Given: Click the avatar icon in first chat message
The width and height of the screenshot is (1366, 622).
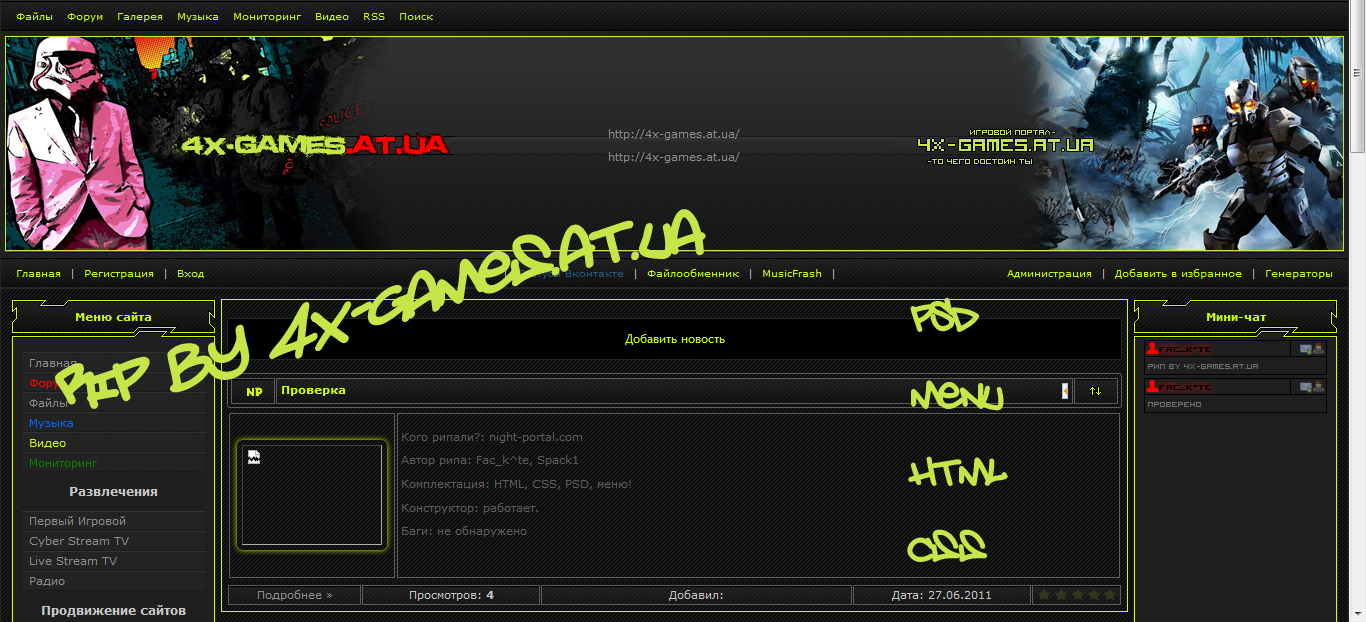Looking at the screenshot, I should point(1318,349).
